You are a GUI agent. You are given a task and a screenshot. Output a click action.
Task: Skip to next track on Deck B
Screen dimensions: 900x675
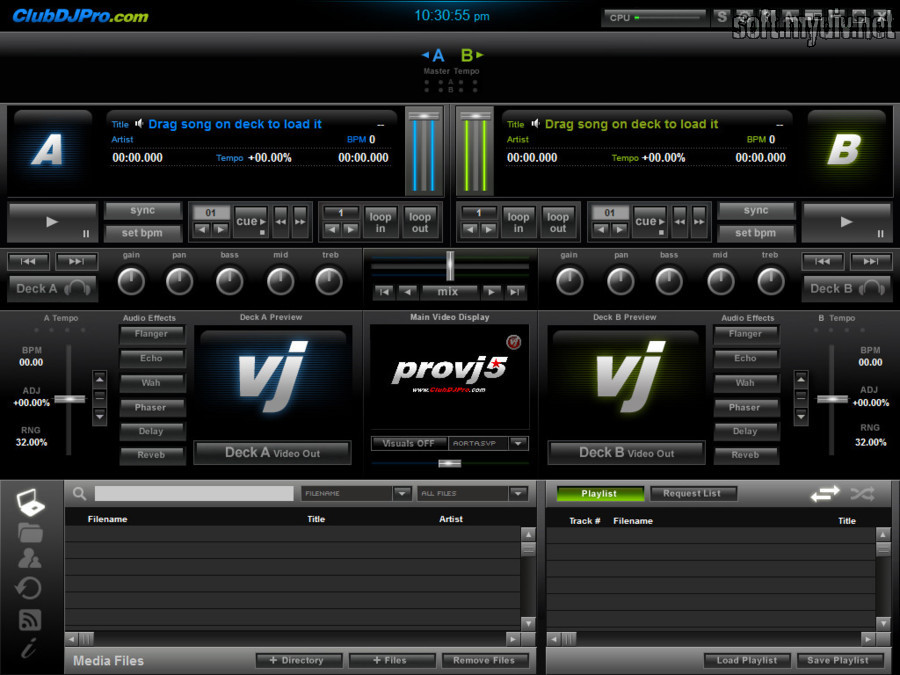pos(871,262)
